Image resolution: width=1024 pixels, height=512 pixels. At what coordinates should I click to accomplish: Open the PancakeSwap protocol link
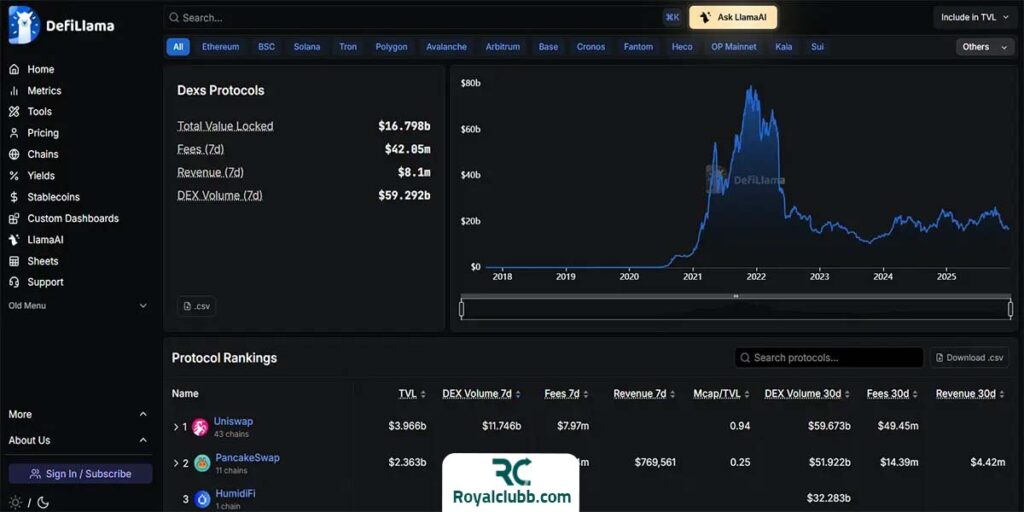point(247,458)
